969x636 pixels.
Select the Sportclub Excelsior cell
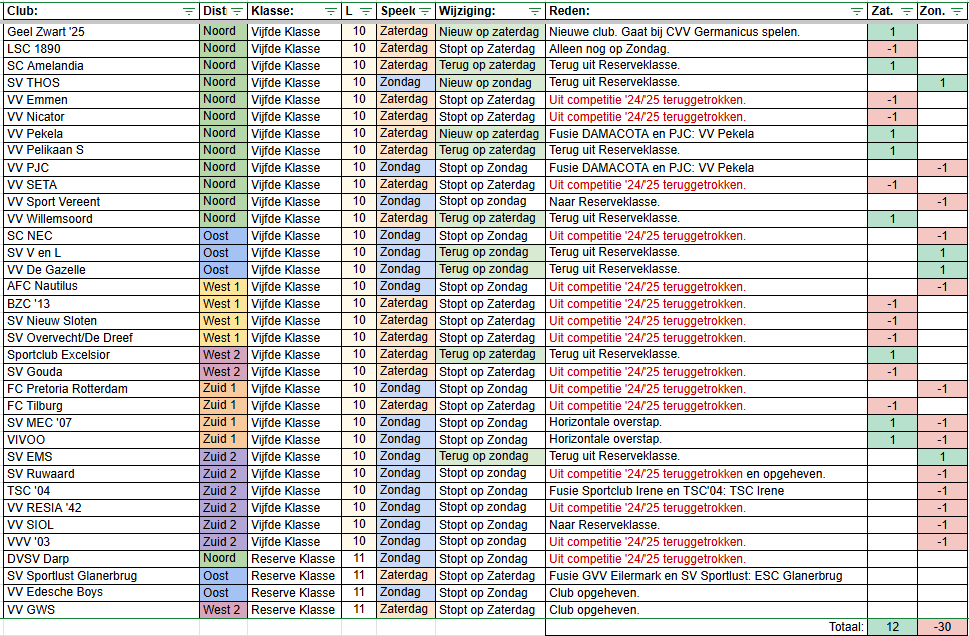point(101,355)
